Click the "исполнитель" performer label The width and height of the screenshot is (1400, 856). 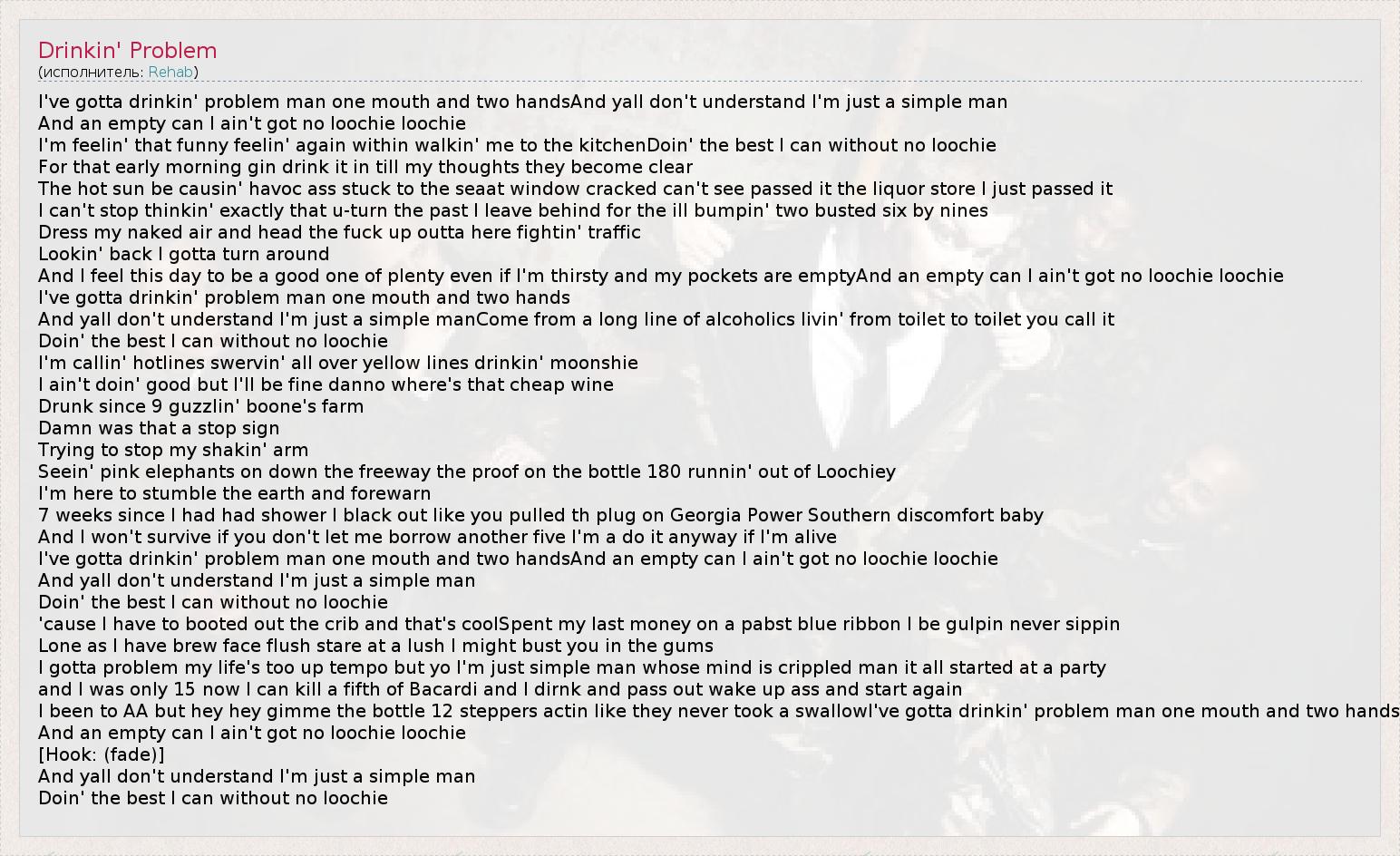pos(91,72)
